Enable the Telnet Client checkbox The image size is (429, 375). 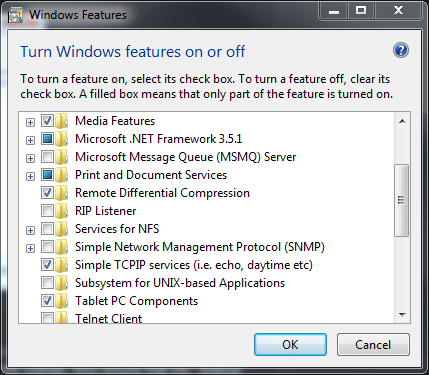pos(47,318)
